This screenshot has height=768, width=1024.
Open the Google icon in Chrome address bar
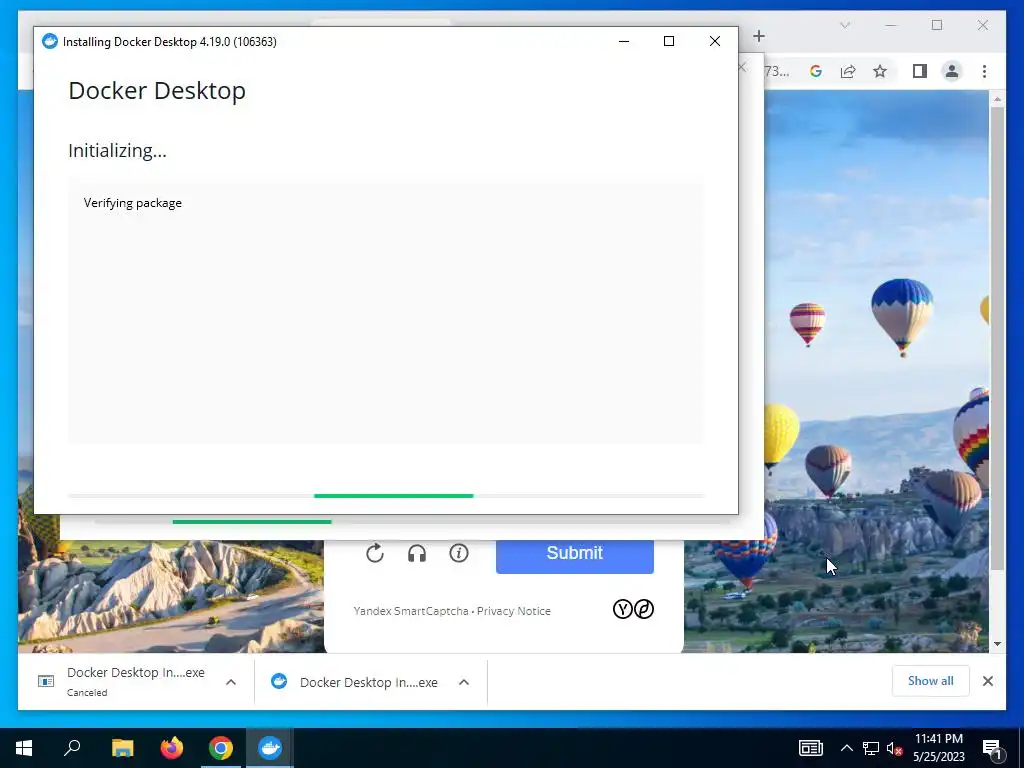tap(816, 71)
